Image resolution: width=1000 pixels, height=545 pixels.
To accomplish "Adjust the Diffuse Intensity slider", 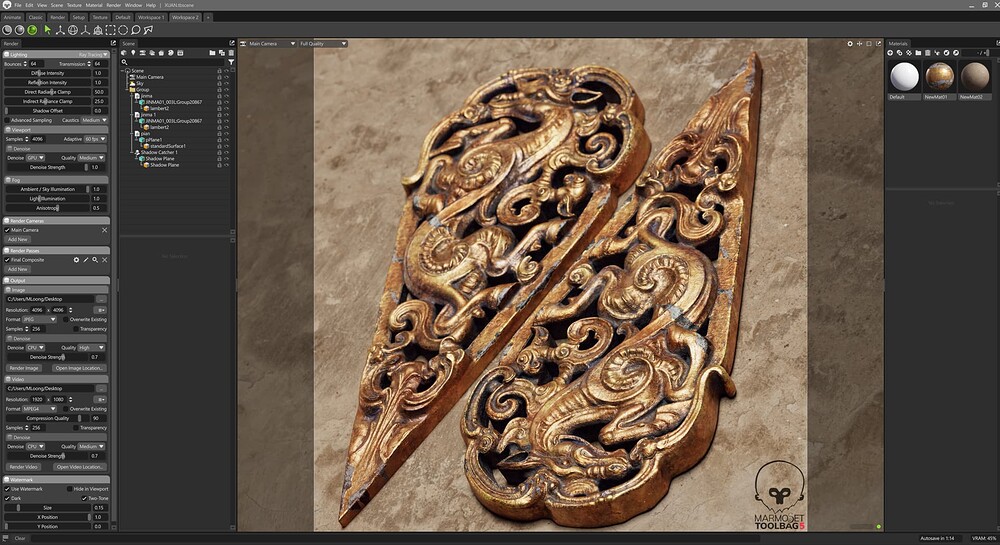I will (x=48, y=73).
